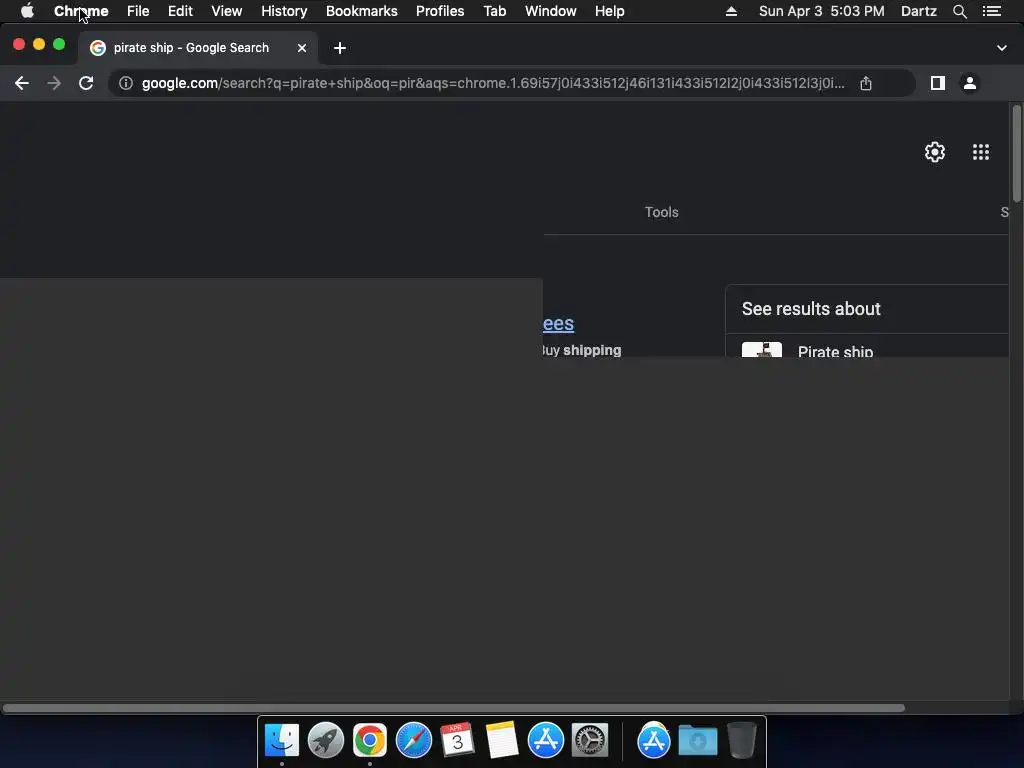Open the Trash in the Dock
The width and height of the screenshot is (1024, 768).
741,740
